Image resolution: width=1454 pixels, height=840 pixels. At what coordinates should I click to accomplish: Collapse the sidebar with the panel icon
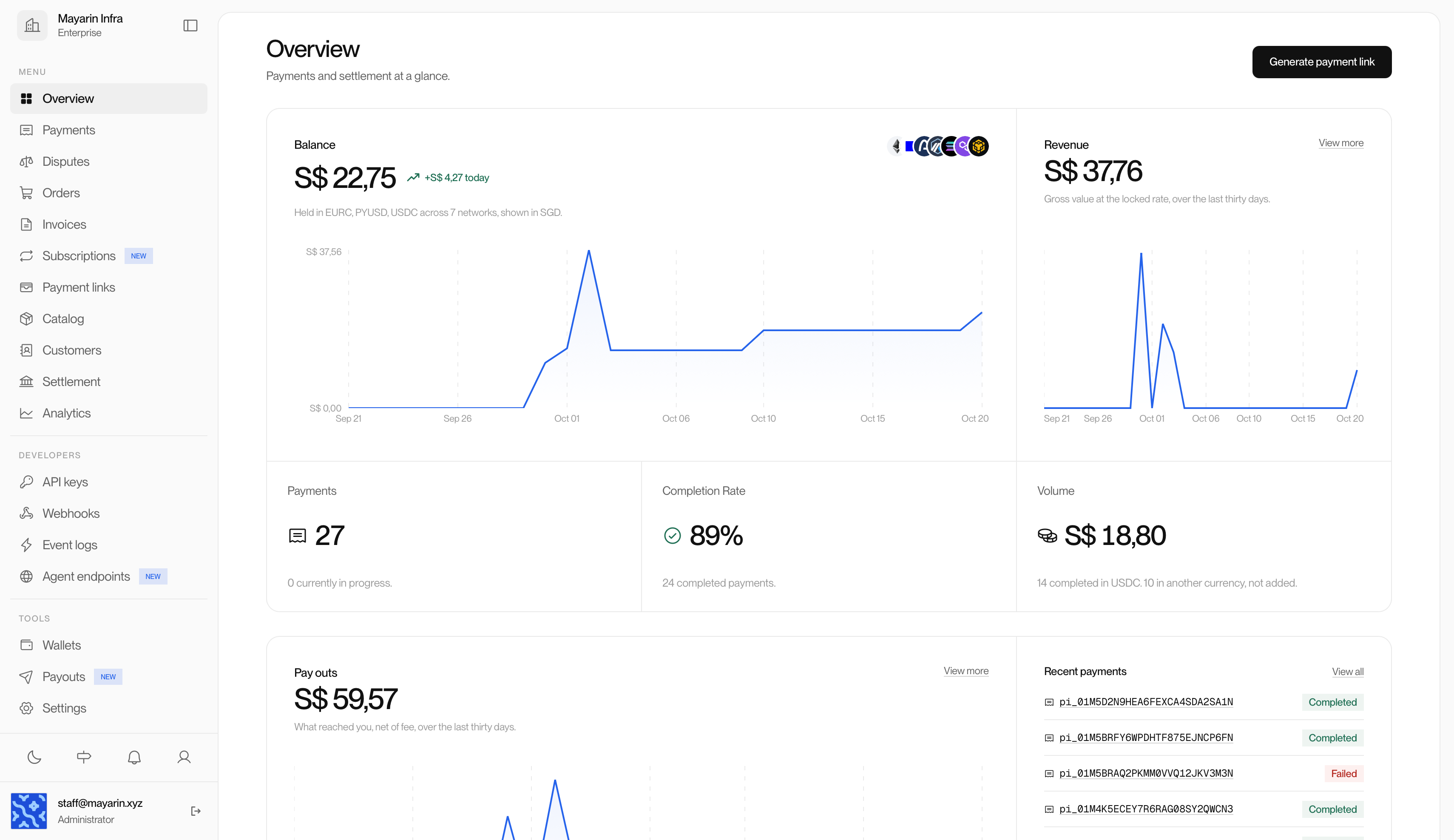(x=190, y=26)
